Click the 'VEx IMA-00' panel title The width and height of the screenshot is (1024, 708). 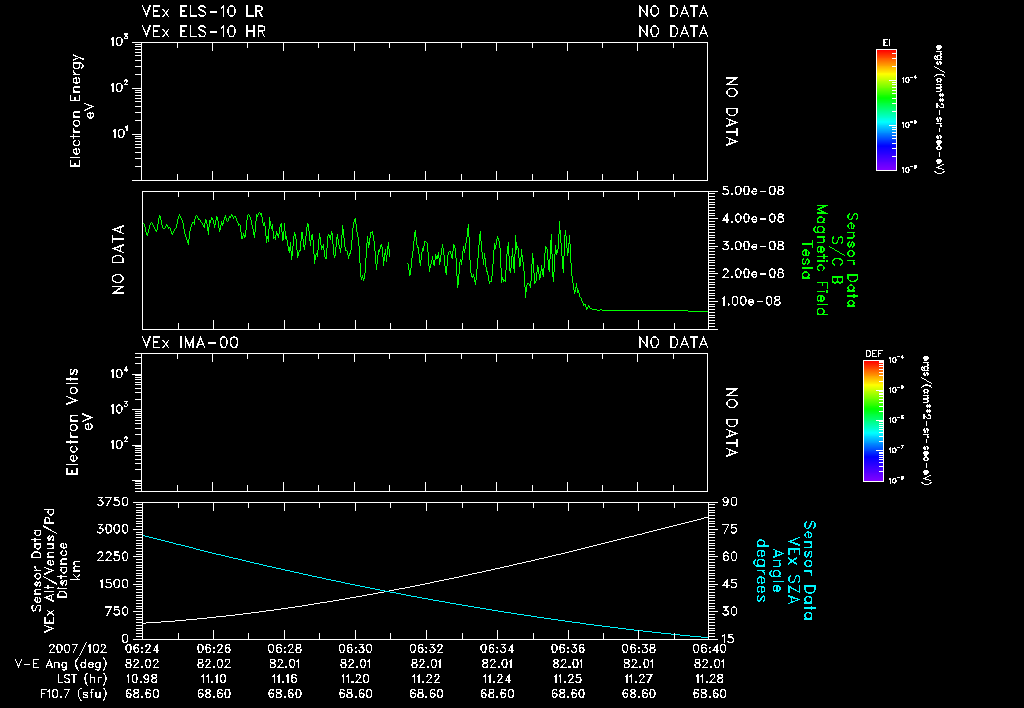point(190,343)
